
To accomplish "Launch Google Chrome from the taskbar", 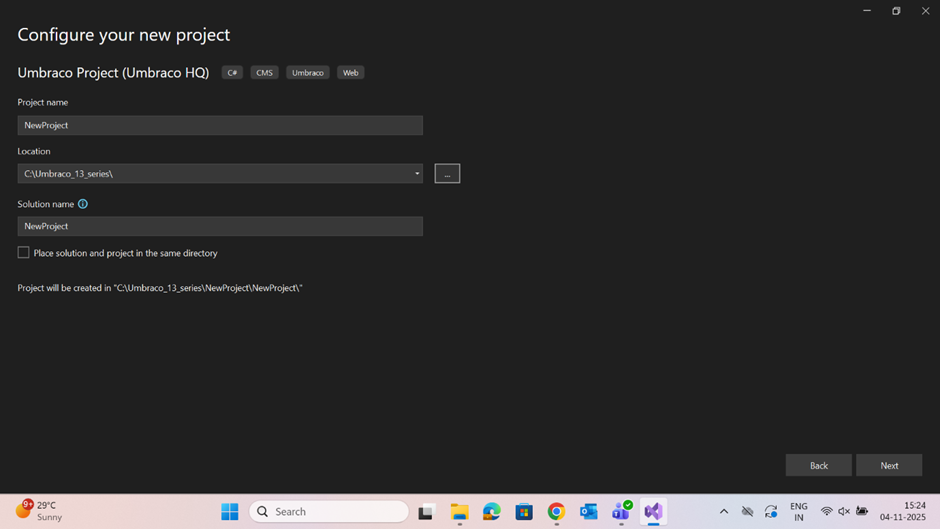I will (x=556, y=512).
